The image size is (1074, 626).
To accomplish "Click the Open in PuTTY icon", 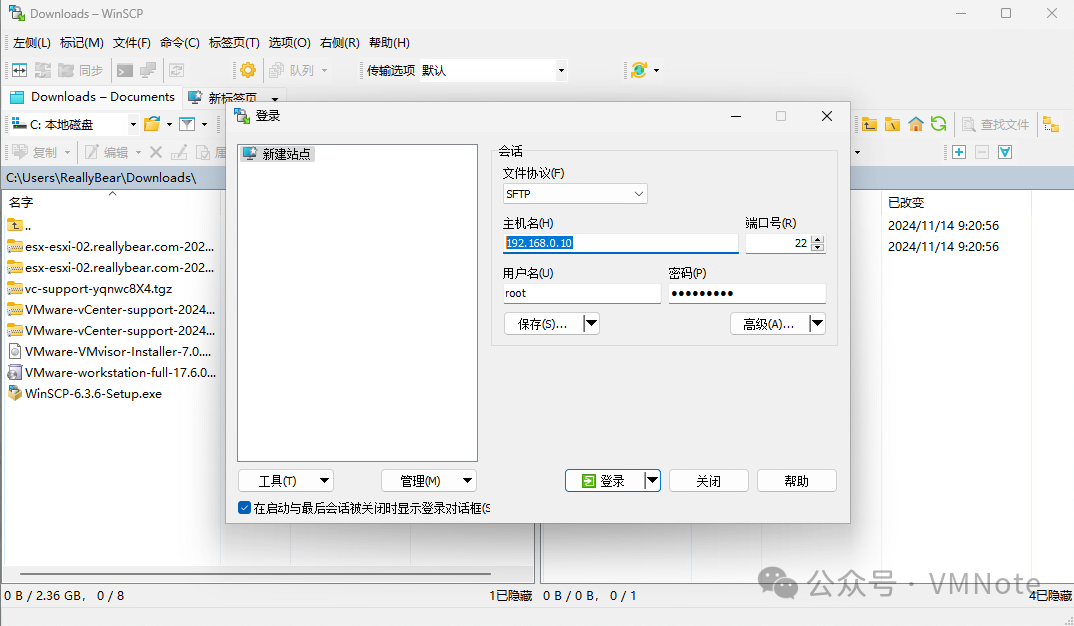I will pyautogui.click(x=148, y=70).
